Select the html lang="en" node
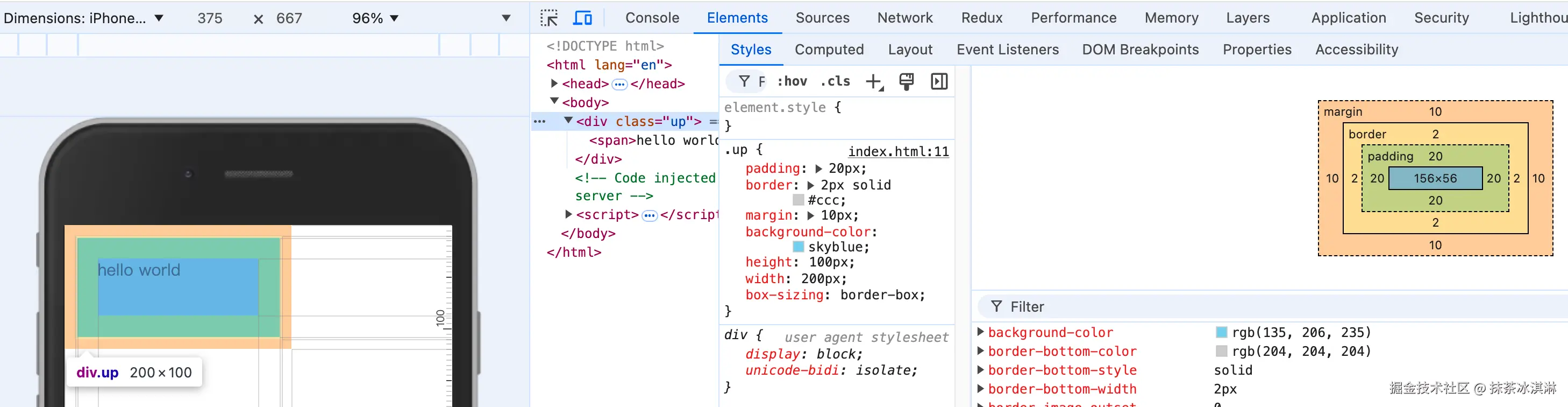The height and width of the screenshot is (407, 1568). pos(609,65)
